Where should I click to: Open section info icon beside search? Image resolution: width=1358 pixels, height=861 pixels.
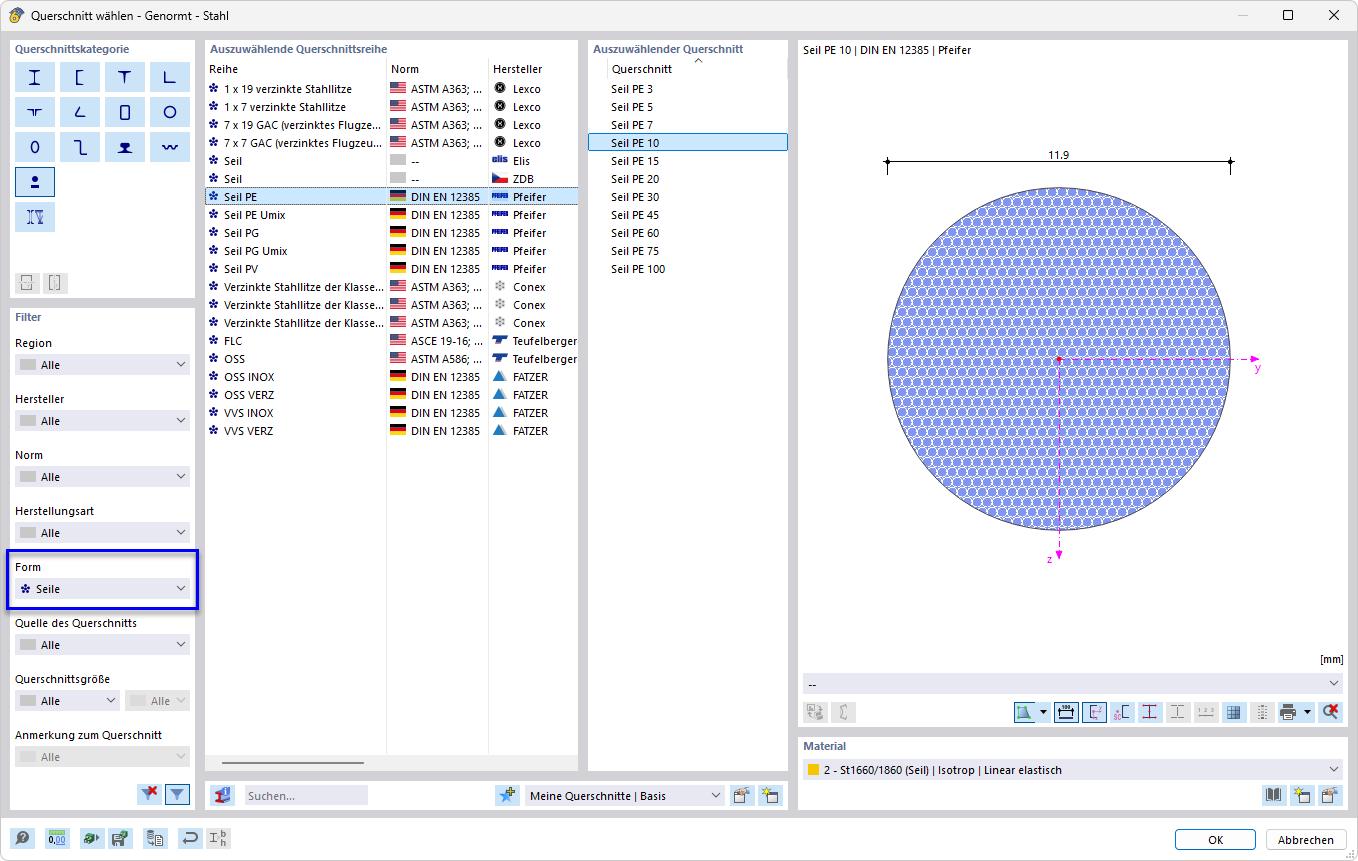tap(224, 795)
